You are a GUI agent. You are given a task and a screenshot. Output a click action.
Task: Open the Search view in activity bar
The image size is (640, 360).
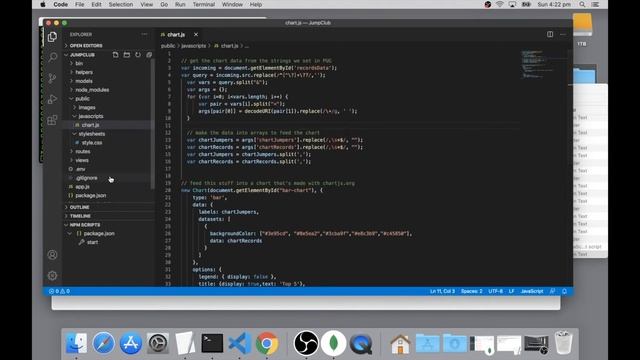point(52,57)
